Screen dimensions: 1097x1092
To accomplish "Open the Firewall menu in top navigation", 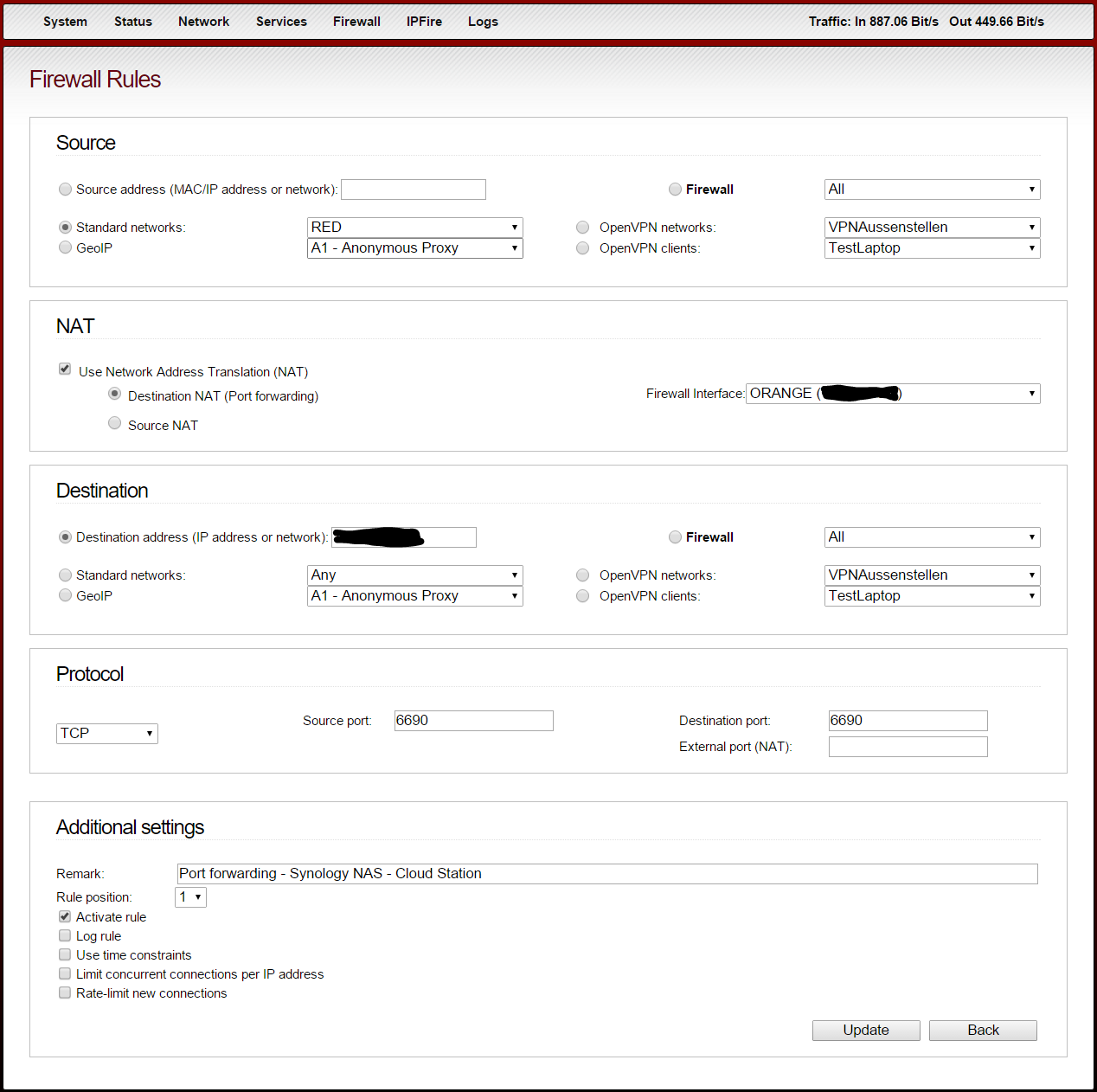I will coord(356,22).
